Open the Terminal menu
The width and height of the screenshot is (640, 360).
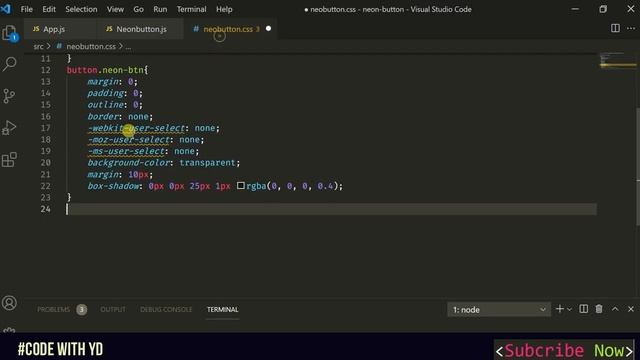point(191,9)
